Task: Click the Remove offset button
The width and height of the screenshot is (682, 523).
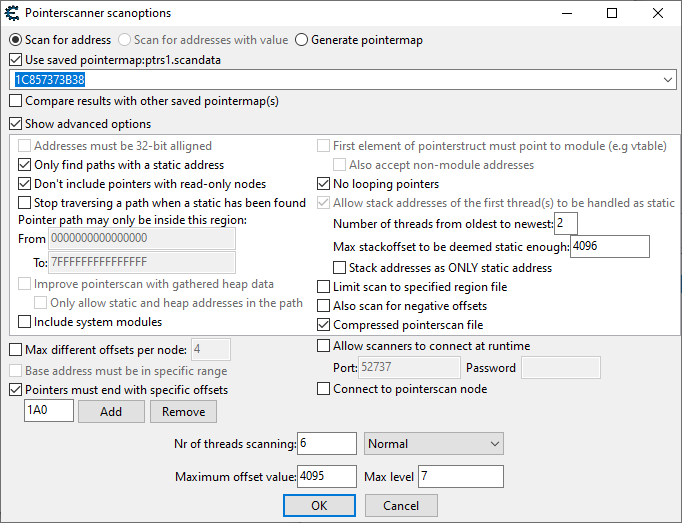Action: 183,411
